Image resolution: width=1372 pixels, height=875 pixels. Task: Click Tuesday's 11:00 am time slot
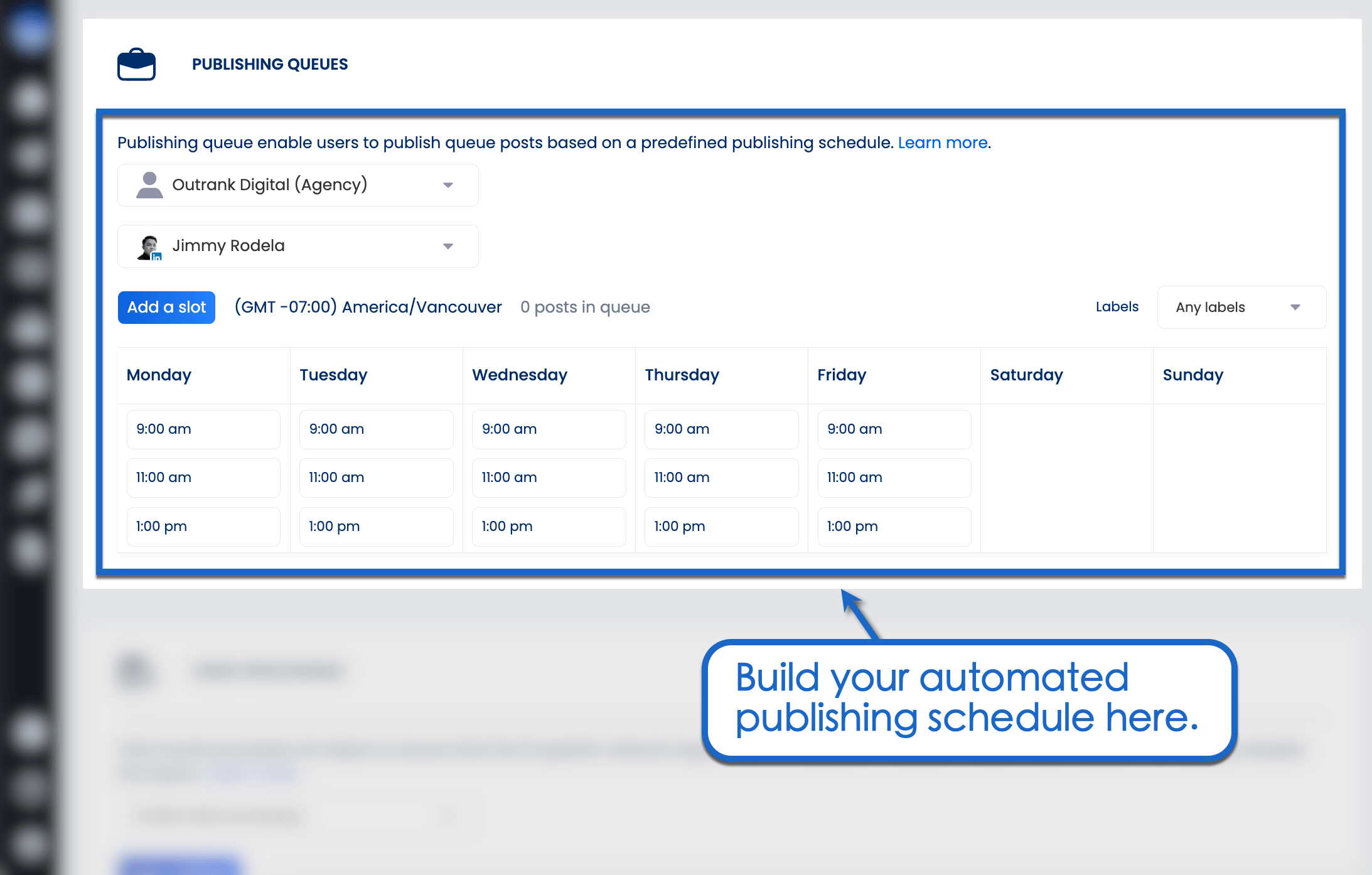[x=375, y=478]
